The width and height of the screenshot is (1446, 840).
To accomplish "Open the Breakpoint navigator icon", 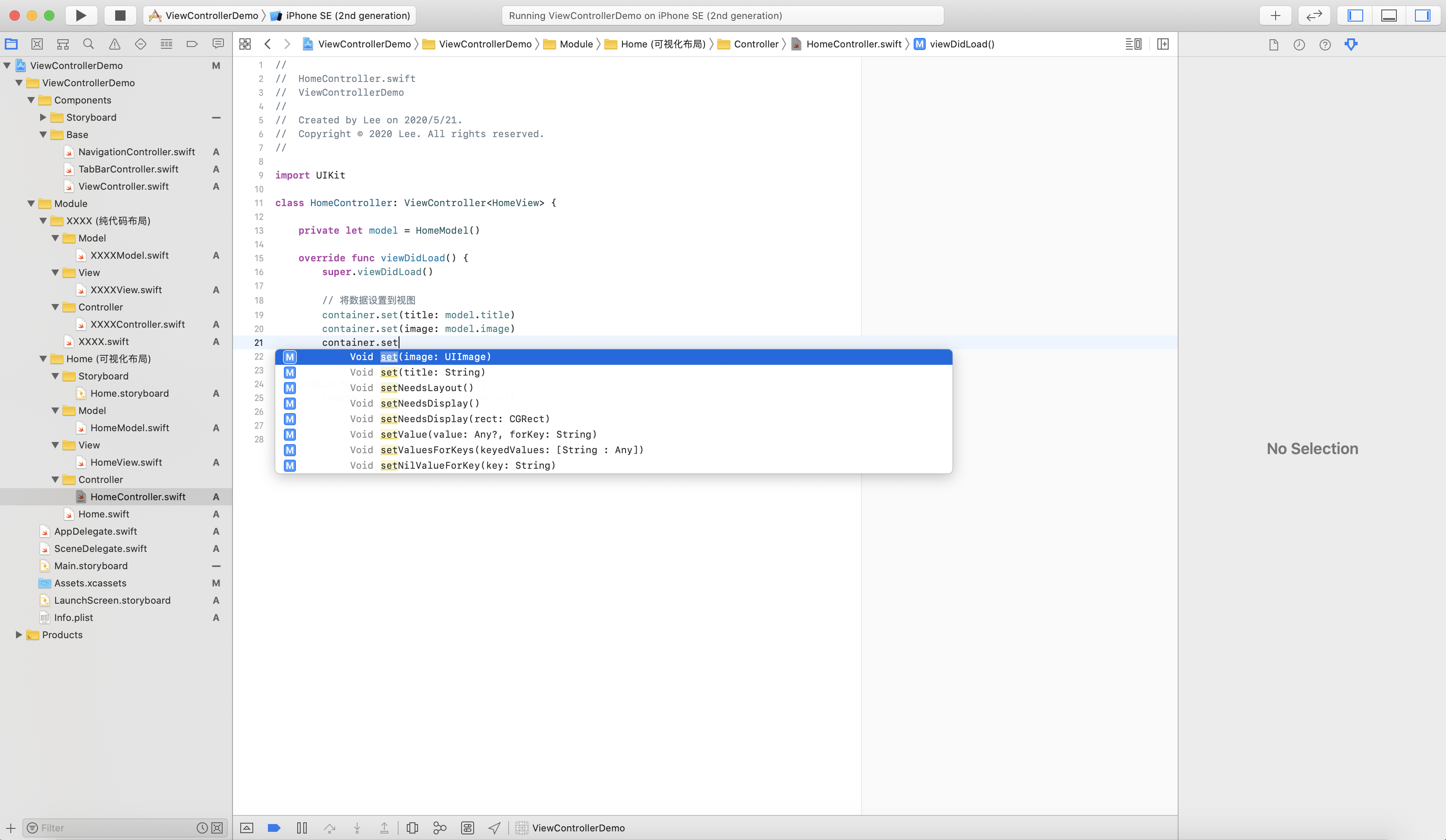I will tap(192, 44).
